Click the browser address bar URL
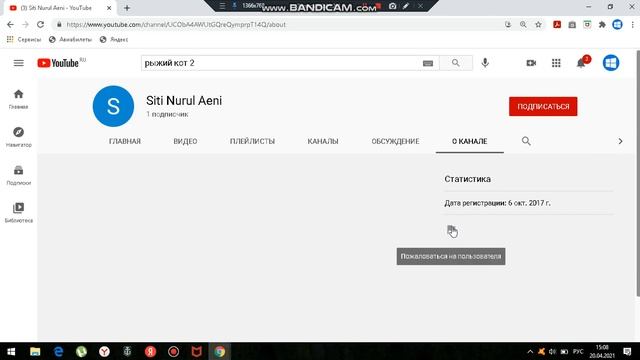Screen dimensions: 640x360 click(x=176, y=24)
